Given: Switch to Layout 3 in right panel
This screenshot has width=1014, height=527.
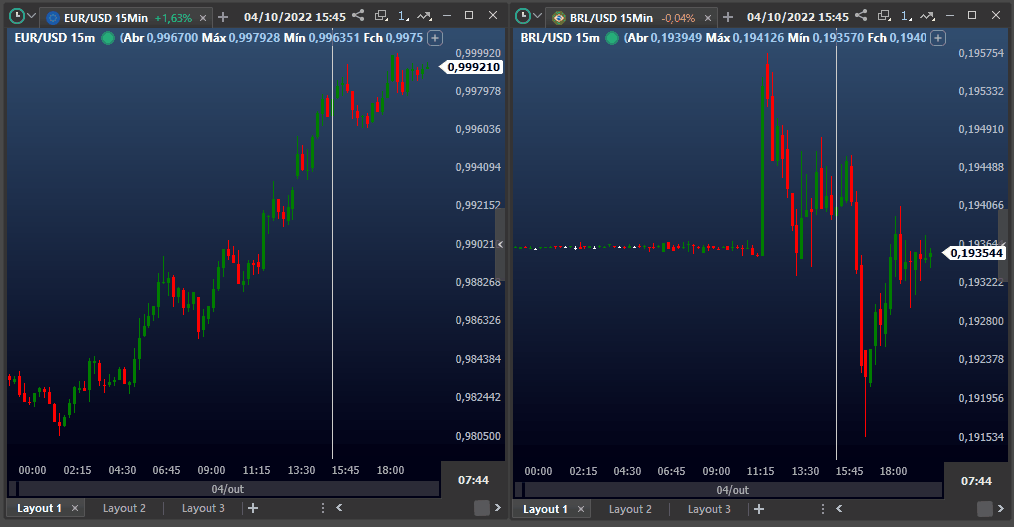Looking at the screenshot, I should pos(709,509).
